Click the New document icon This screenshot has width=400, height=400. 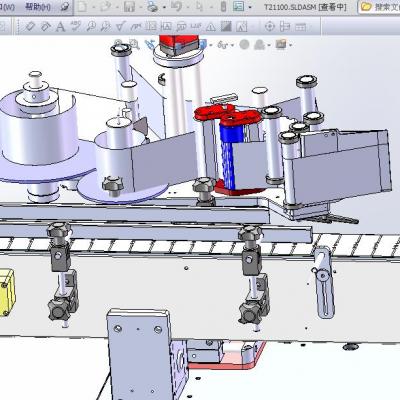pyautogui.click(x=82, y=6)
